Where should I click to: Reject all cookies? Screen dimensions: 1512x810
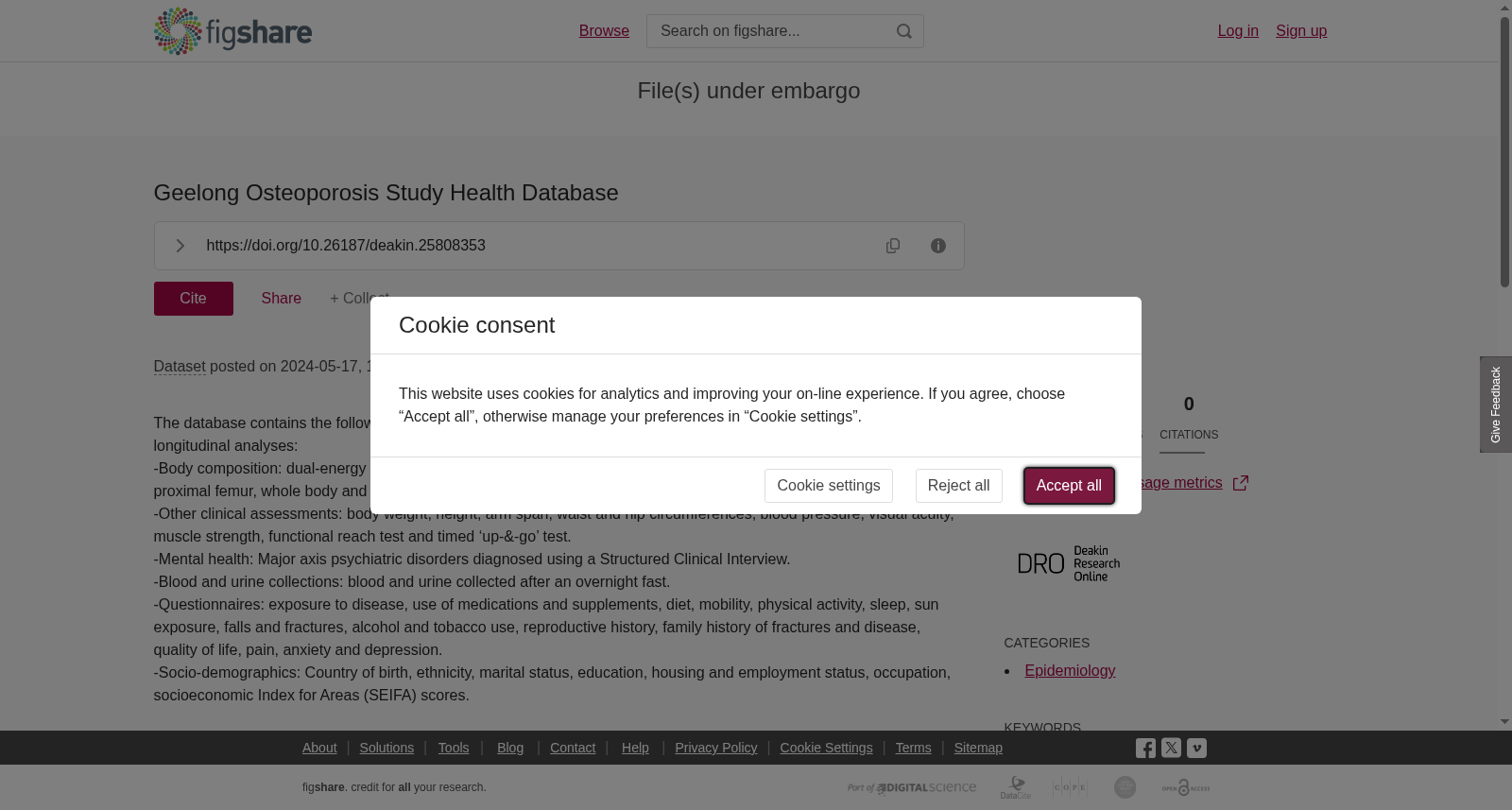(958, 486)
